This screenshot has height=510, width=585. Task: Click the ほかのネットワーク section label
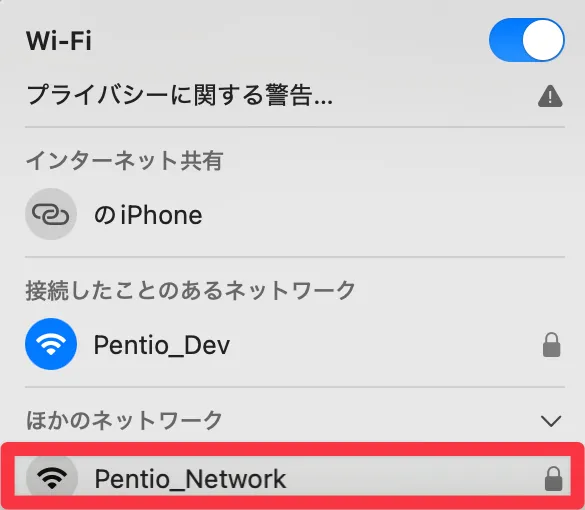[x=124, y=420]
